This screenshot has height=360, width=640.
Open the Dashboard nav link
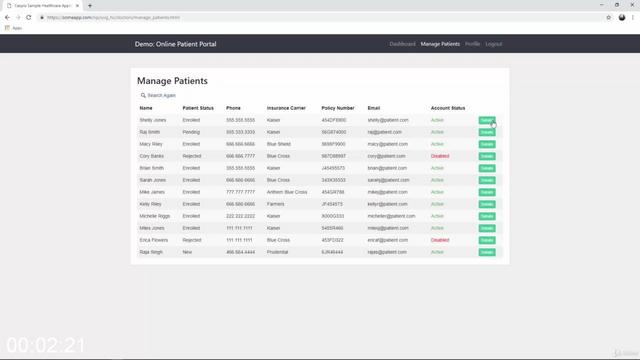402,44
